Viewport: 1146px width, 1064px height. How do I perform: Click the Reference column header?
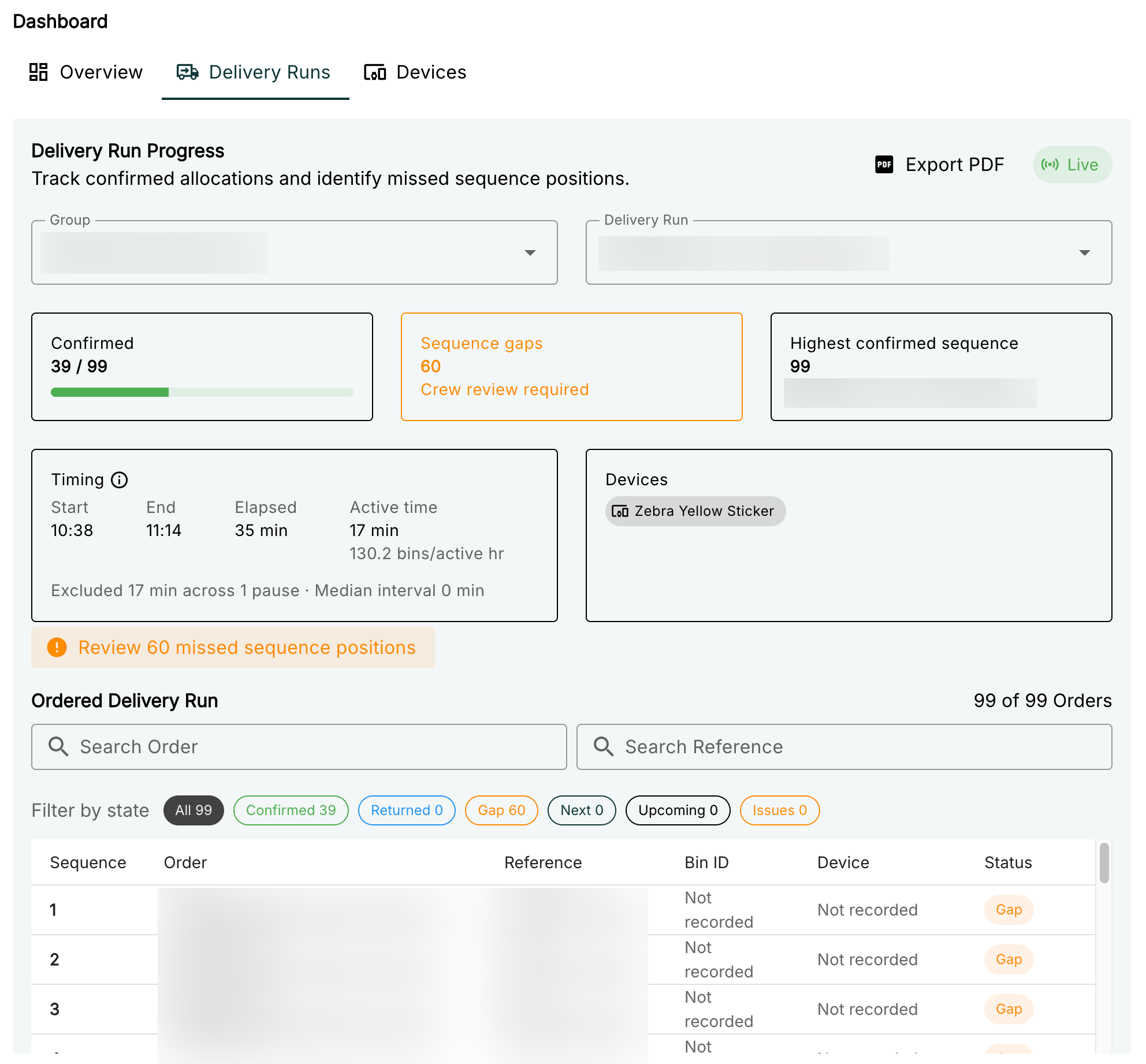click(543, 862)
